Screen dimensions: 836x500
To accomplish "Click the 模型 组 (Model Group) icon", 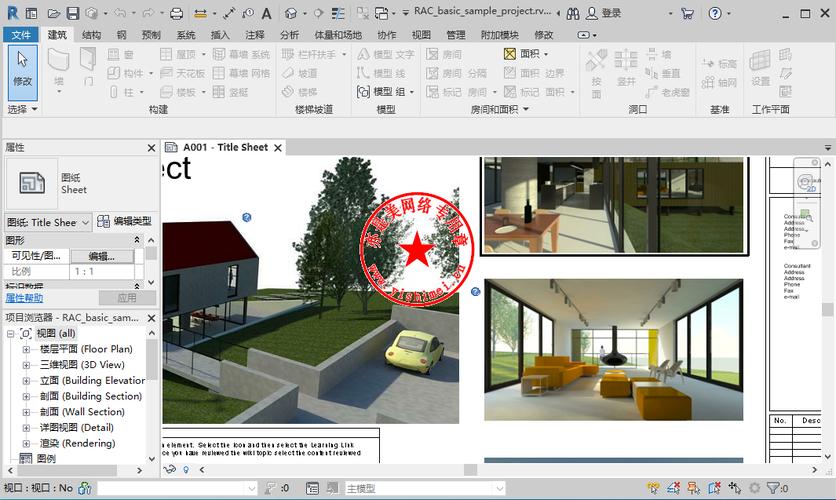I will pos(364,91).
